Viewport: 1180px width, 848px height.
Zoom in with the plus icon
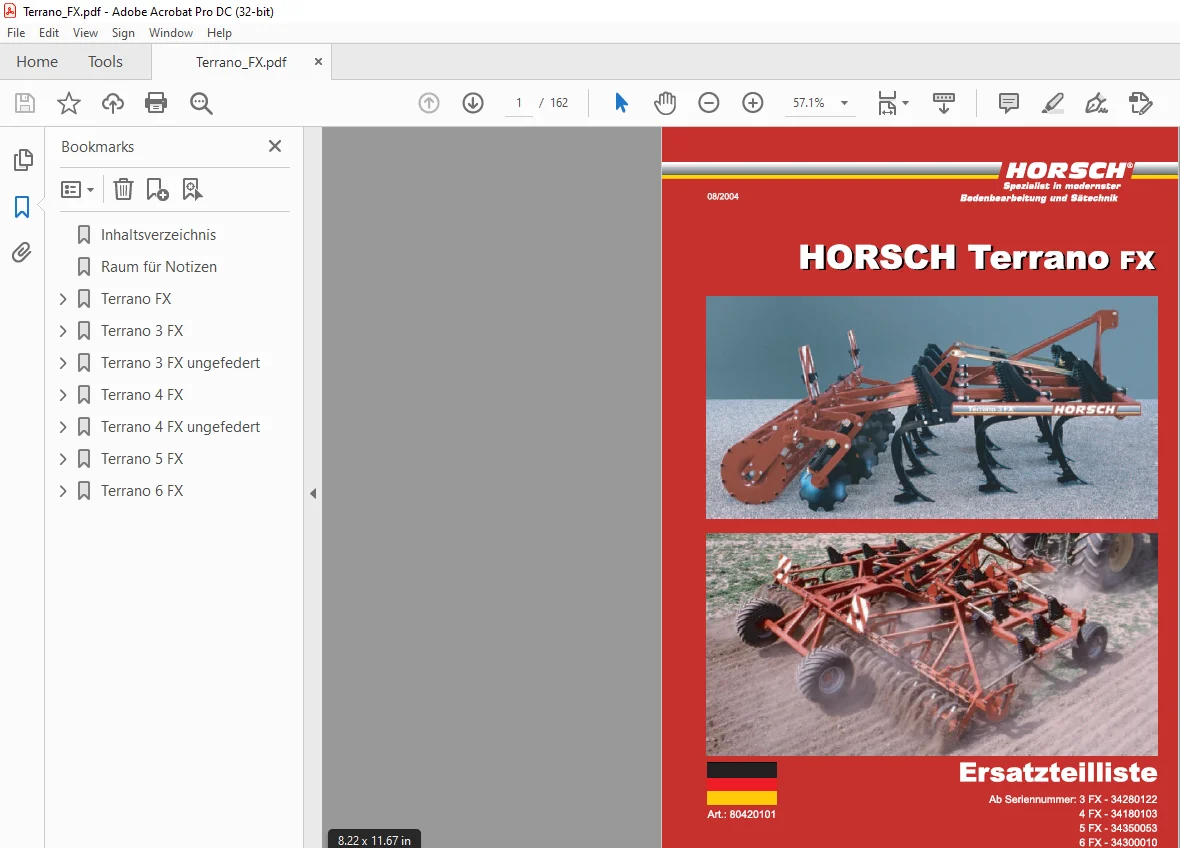click(753, 103)
